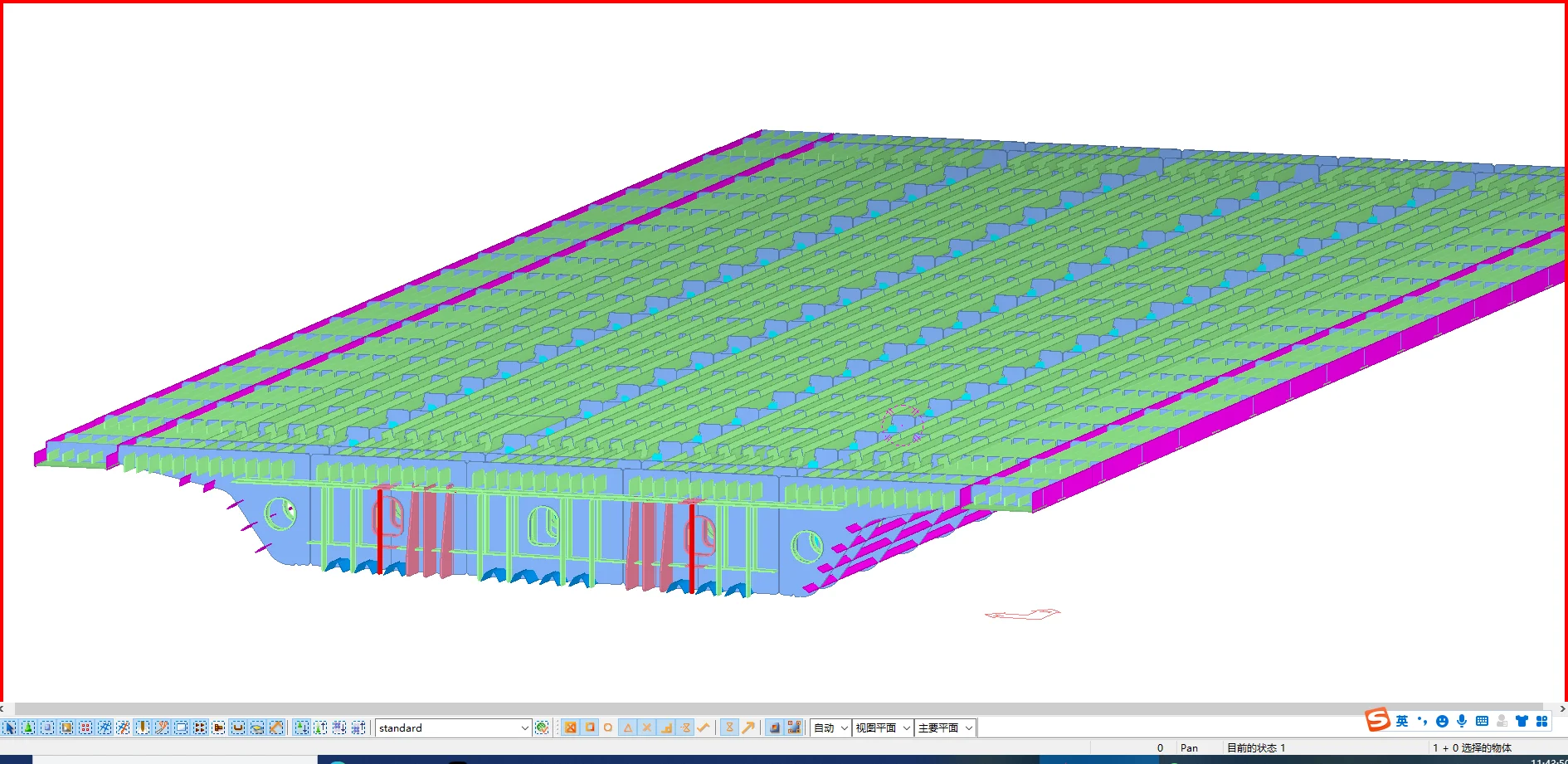Toggle the Select points switch
This screenshot has height=764, width=1568.
85,728
